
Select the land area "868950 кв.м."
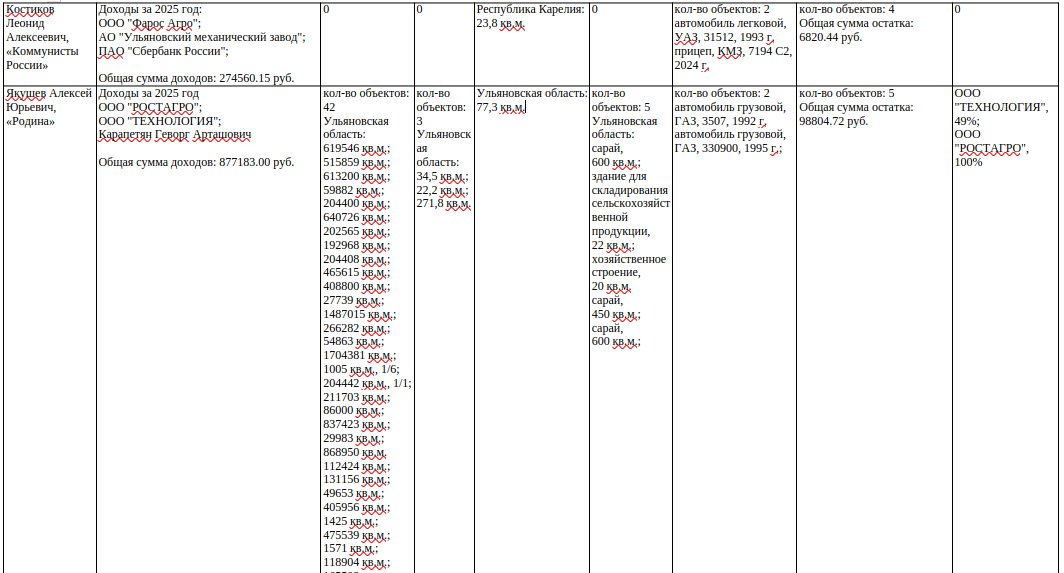pos(356,452)
